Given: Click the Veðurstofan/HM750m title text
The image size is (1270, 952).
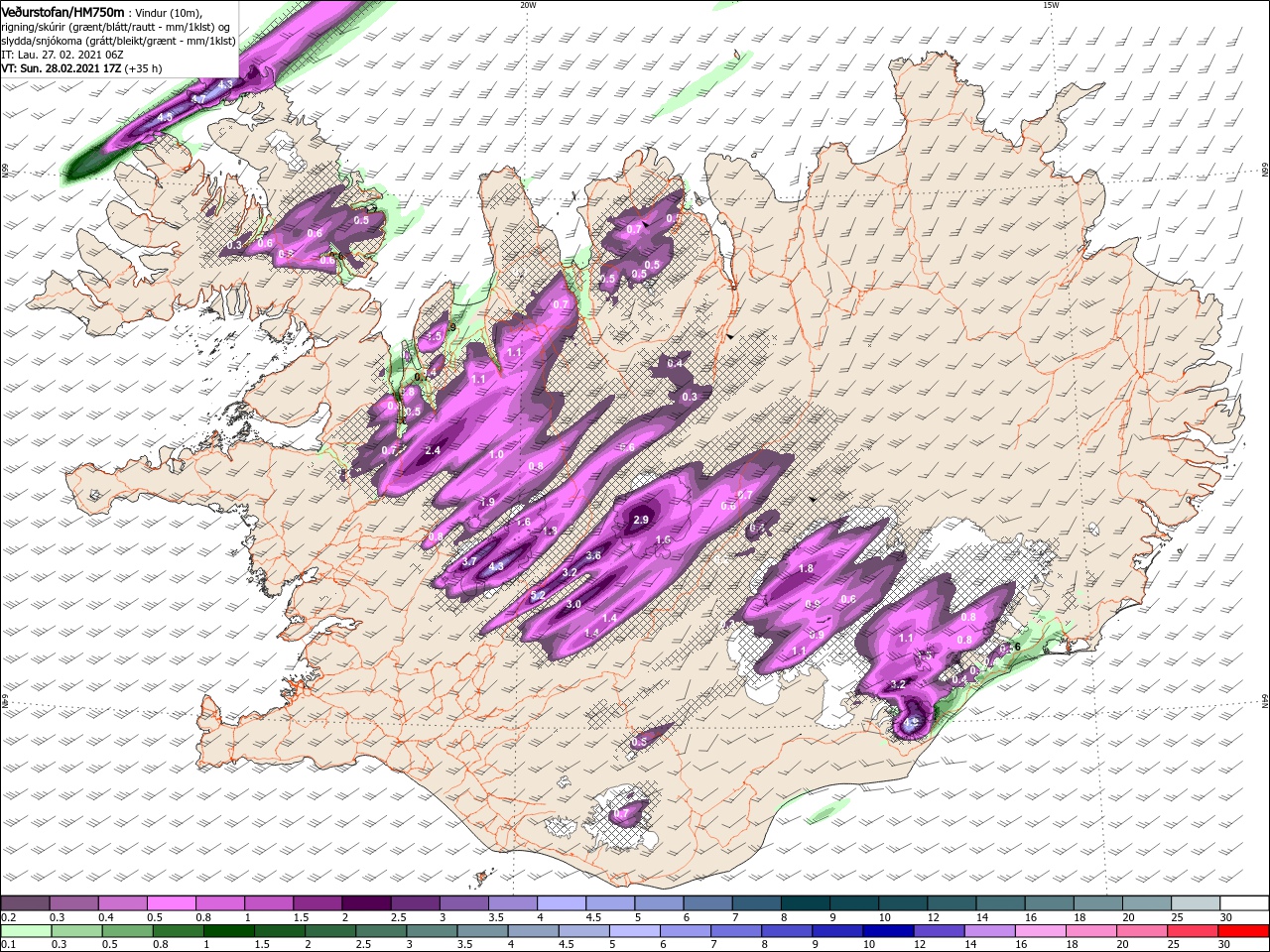Looking at the screenshot, I should point(63,11).
